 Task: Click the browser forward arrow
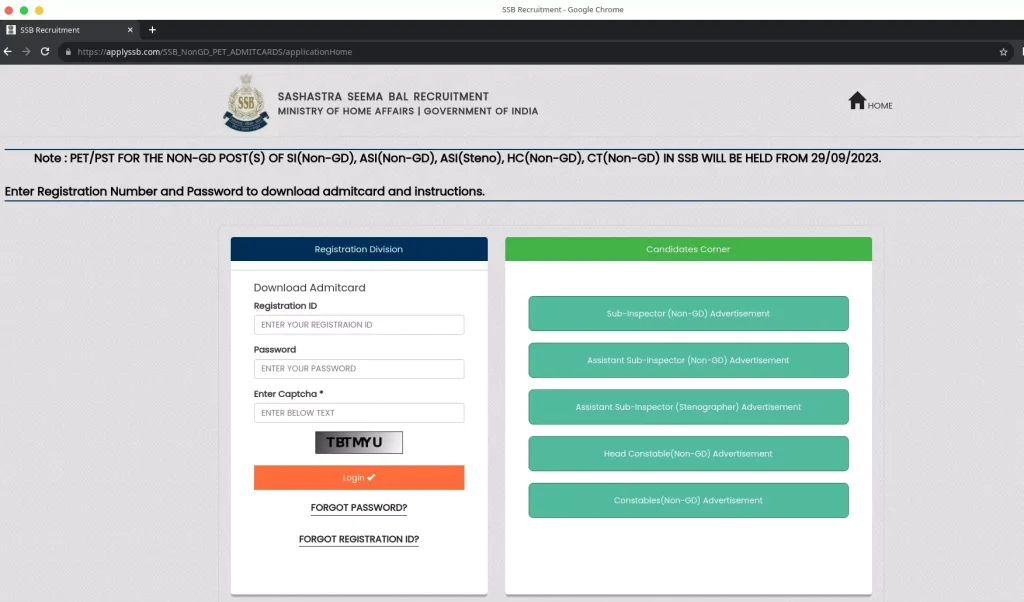(26, 52)
